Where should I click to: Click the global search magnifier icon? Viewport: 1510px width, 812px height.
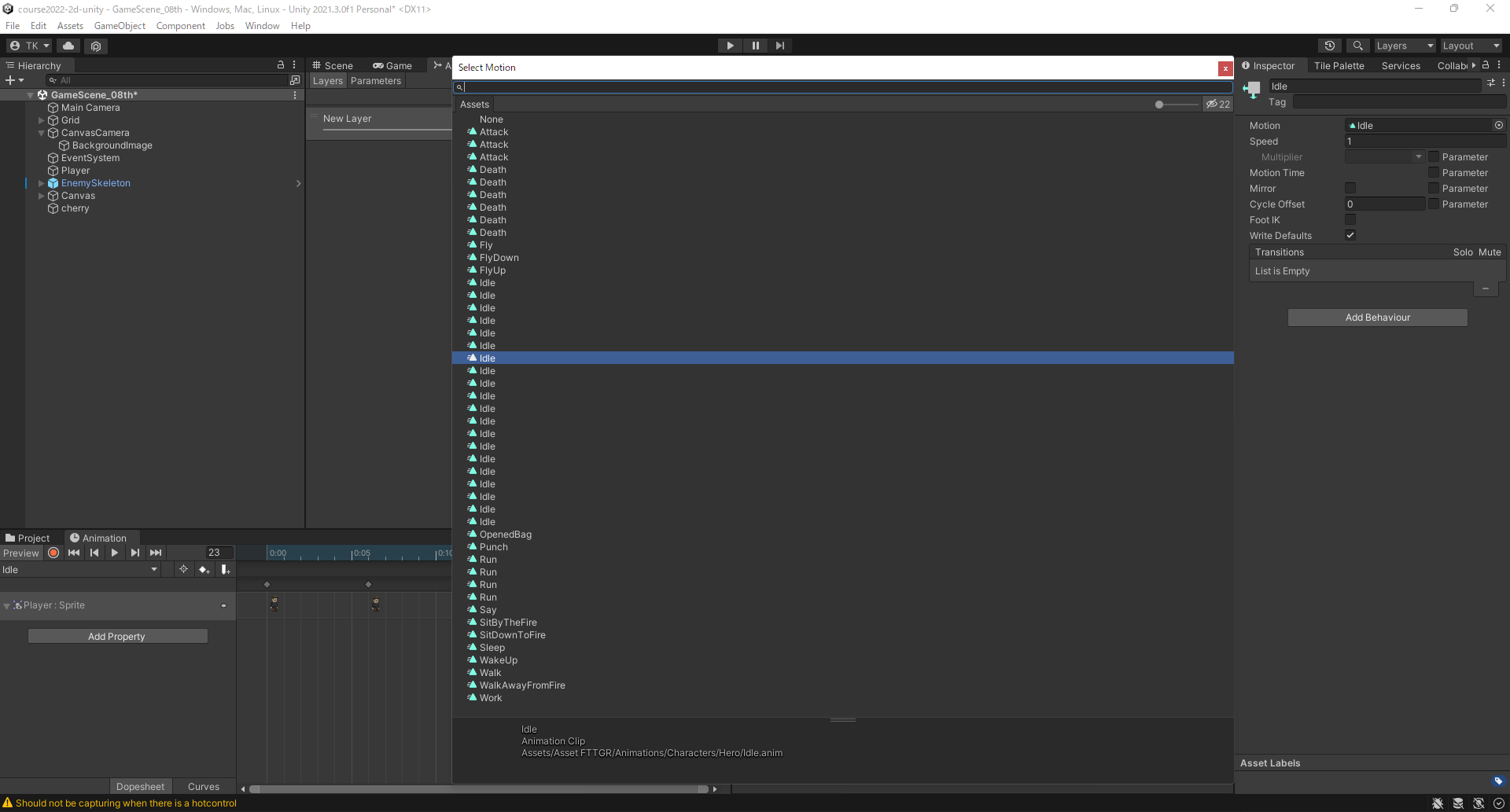pyautogui.click(x=1357, y=46)
